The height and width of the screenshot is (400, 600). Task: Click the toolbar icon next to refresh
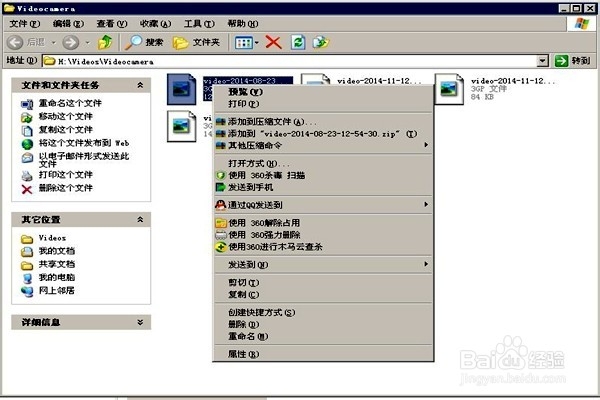tap(321, 42)
